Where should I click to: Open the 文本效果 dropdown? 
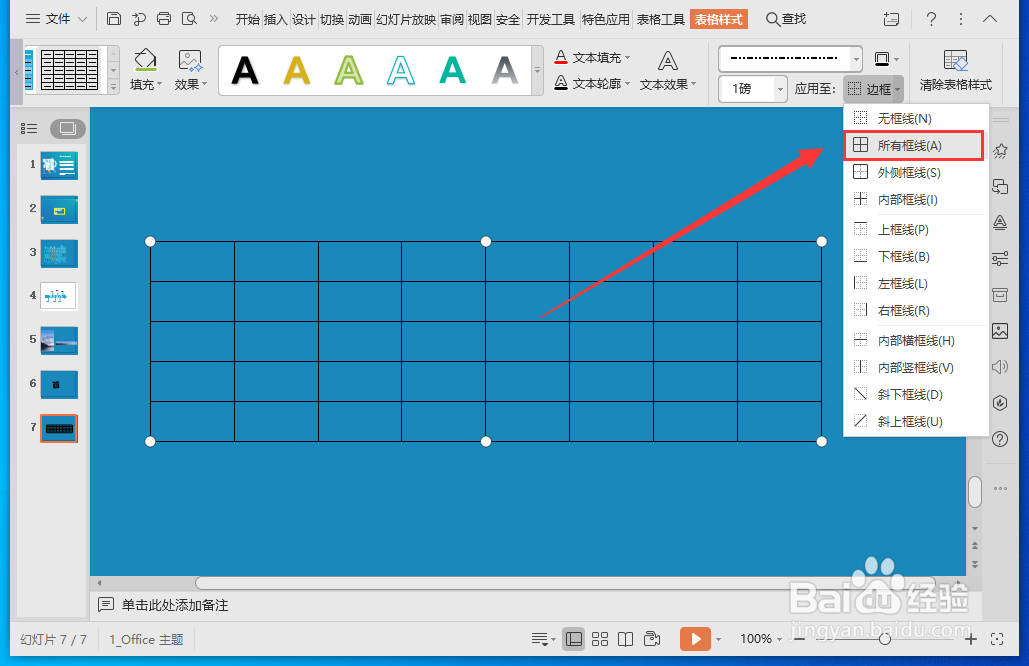pyautogui.click(x=667, y=71)
